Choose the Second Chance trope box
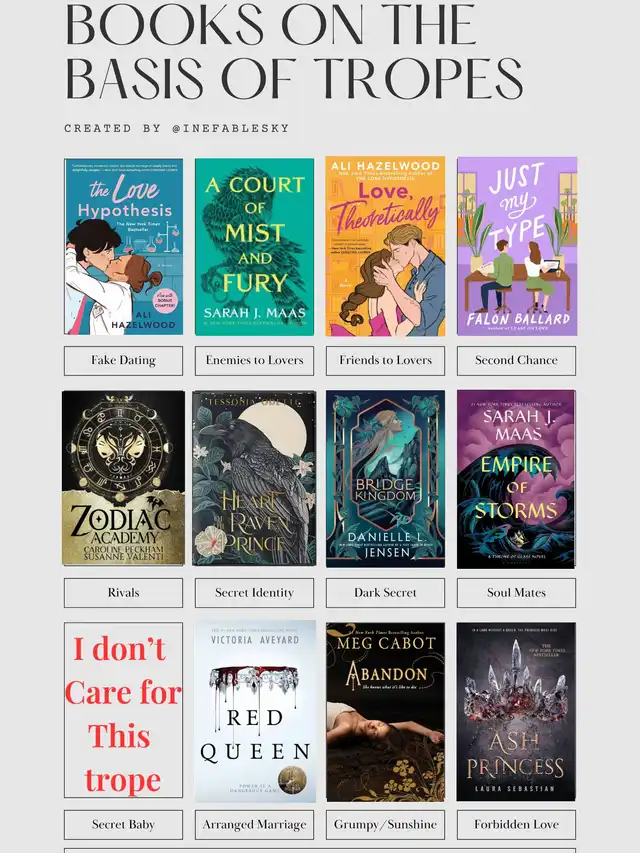 (516, 361)
